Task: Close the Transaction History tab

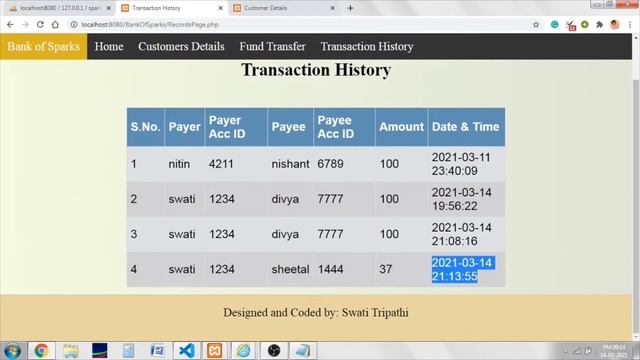Action: [220, 8]
